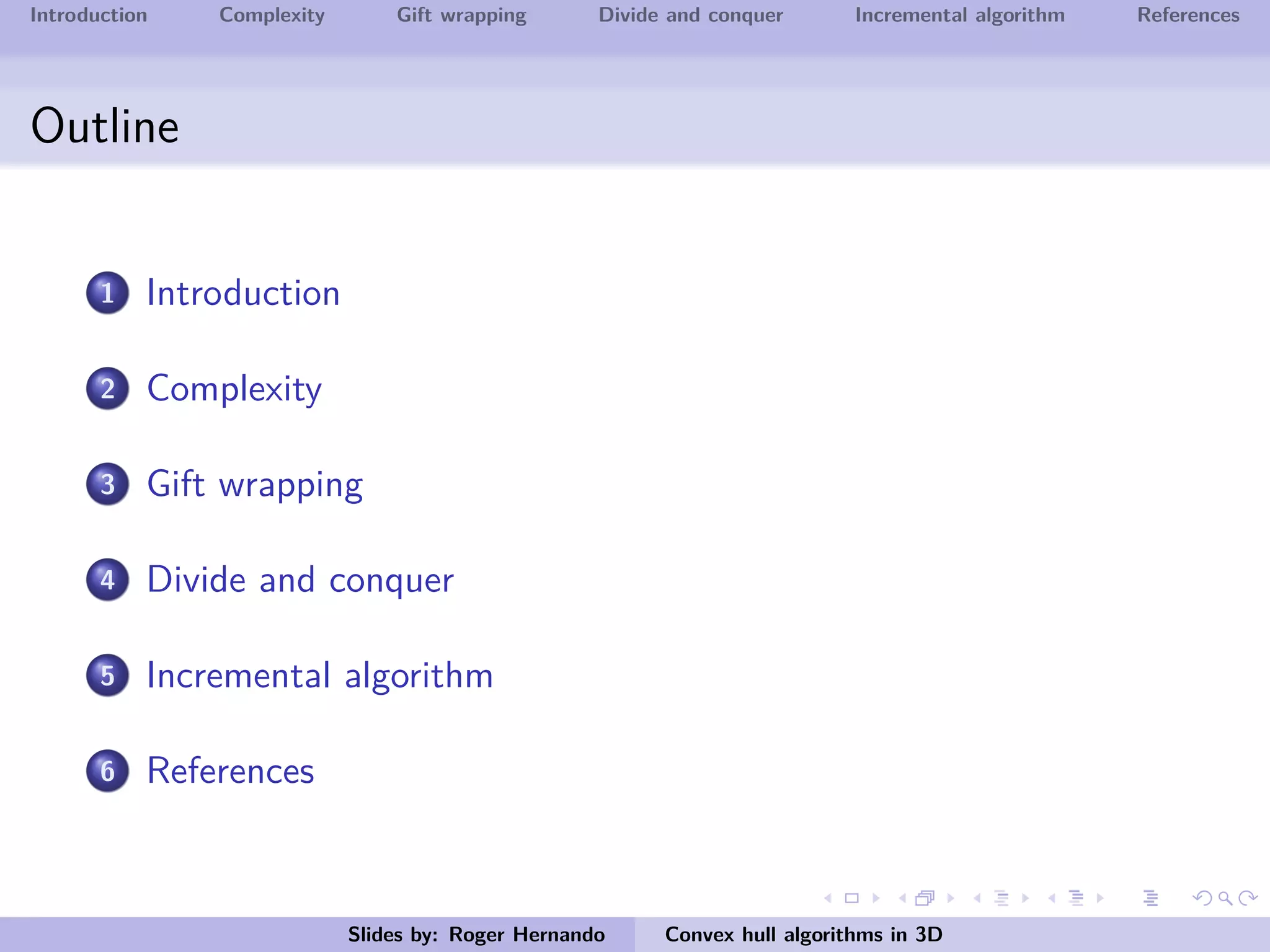1270x952 pixels.
Task: Follow the Introduction outline link
Action: tap(244, 293)
